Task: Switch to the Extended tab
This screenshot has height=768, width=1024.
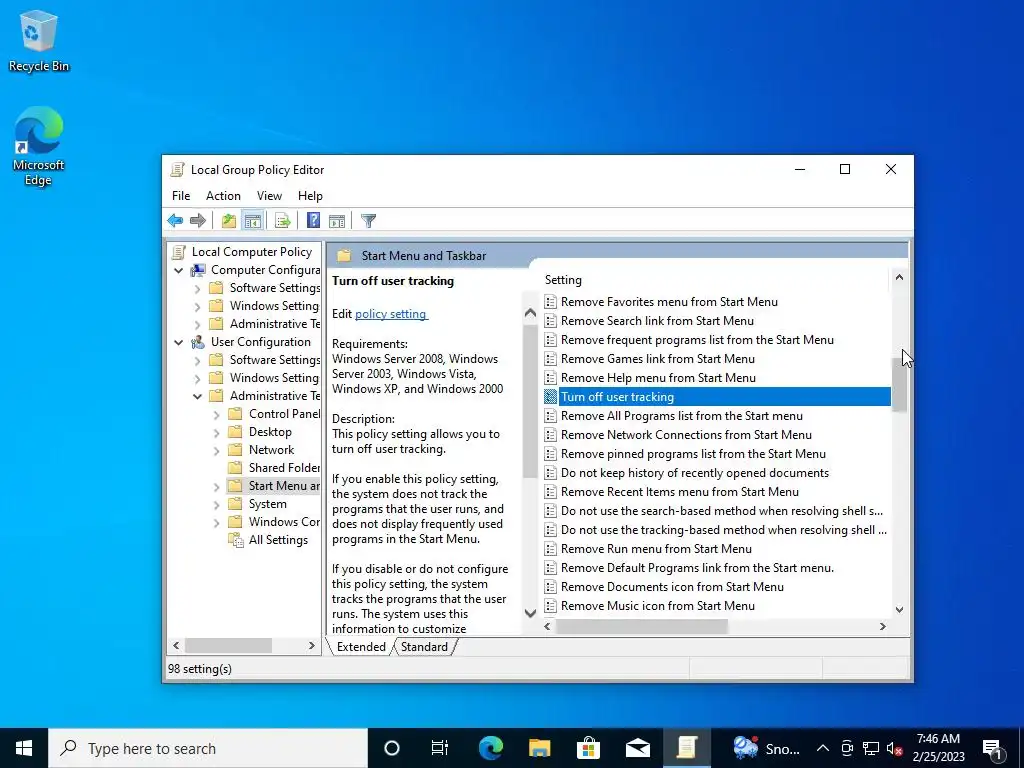Action: (x=361, y=647)
